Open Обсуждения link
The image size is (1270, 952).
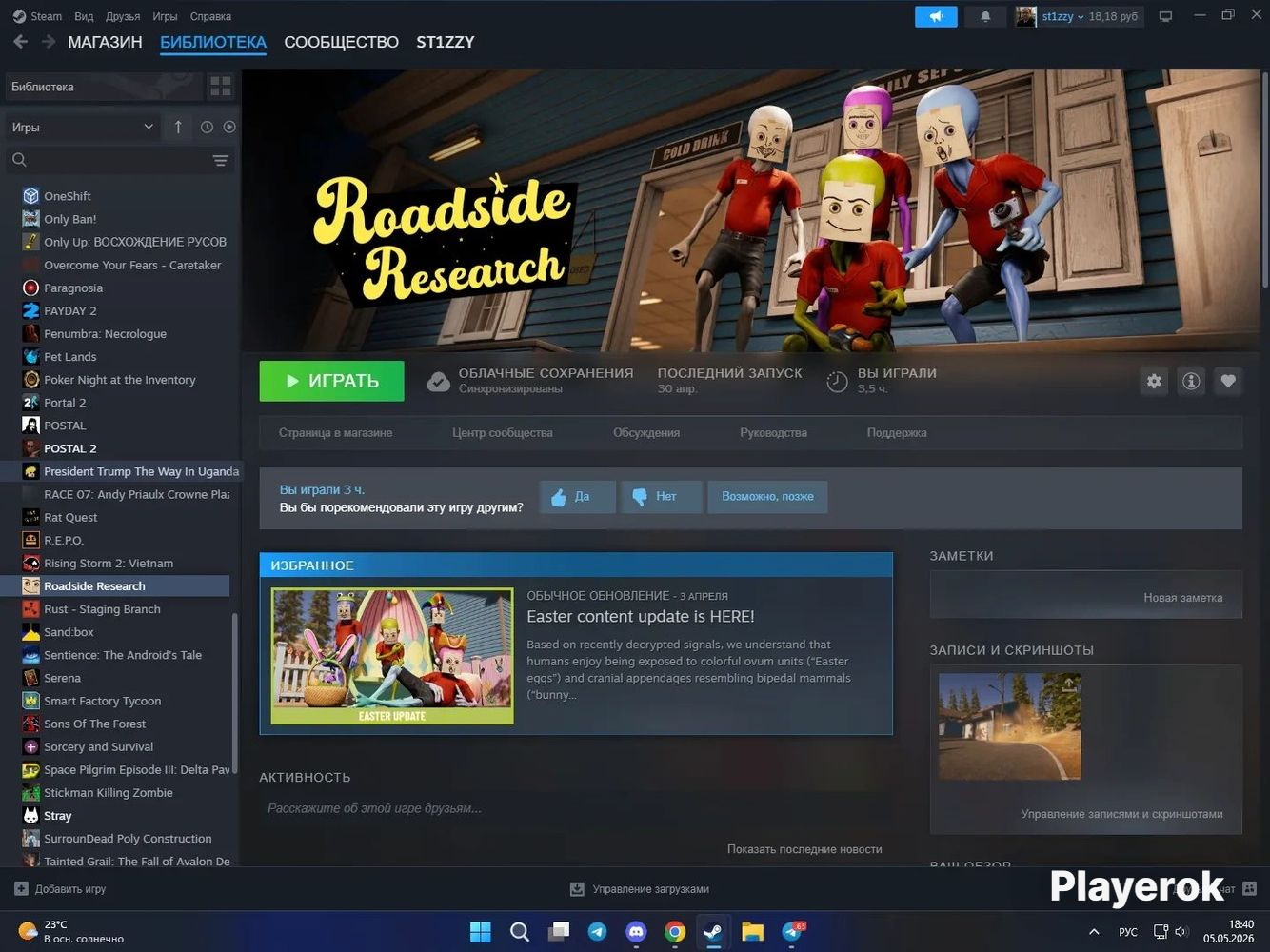point(646,432)
